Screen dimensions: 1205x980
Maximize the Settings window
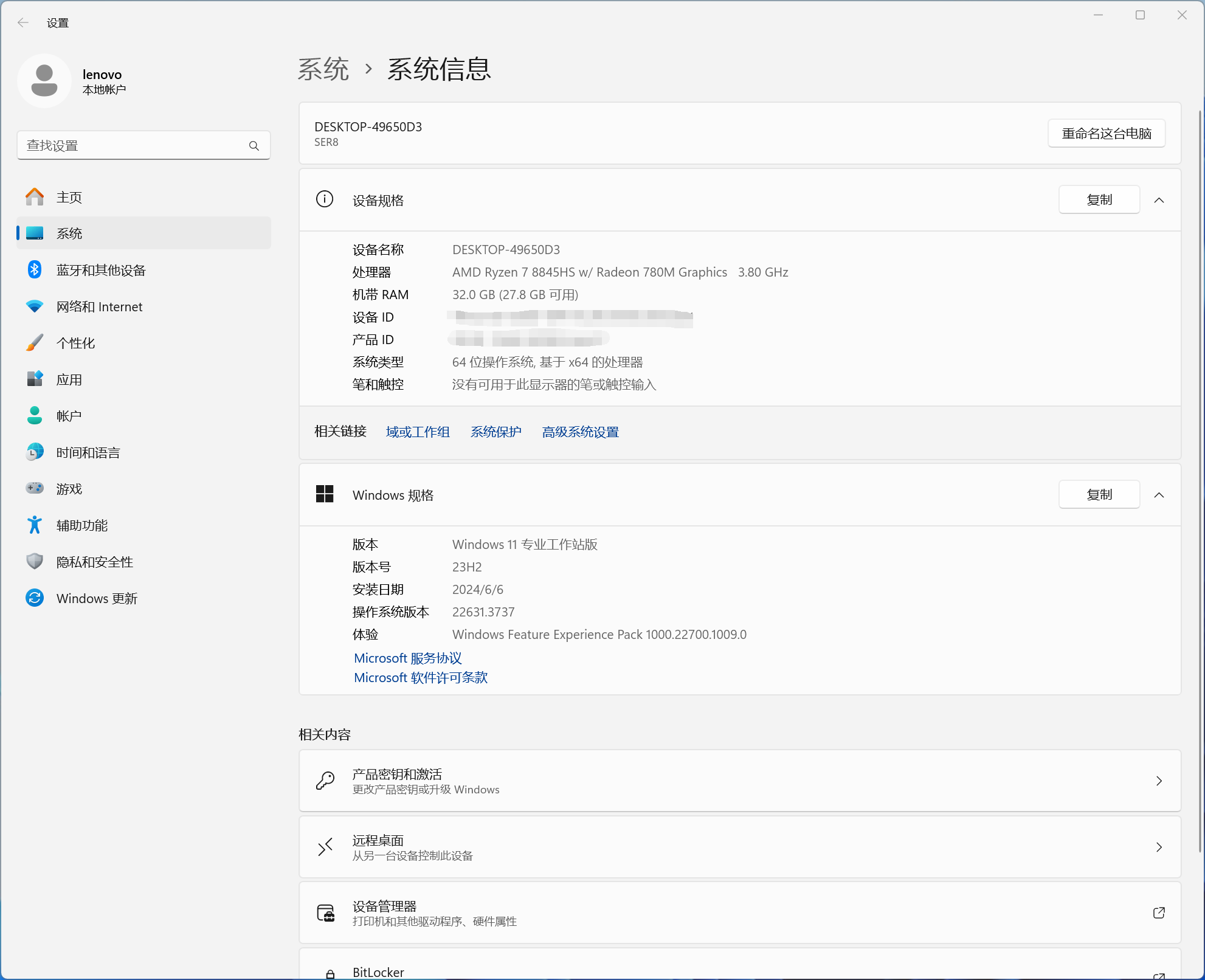[1140, 15]
